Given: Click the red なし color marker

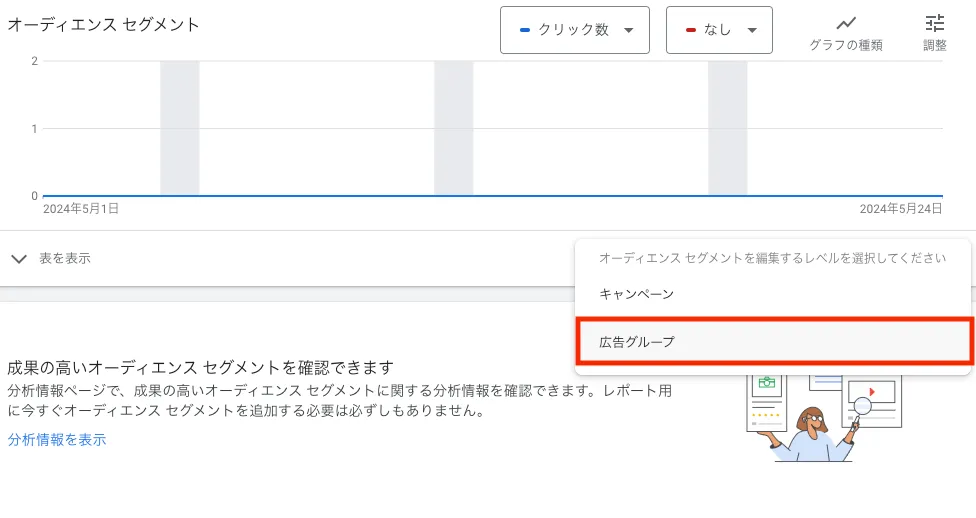Looking at the screenshot, I should [690, 30].
